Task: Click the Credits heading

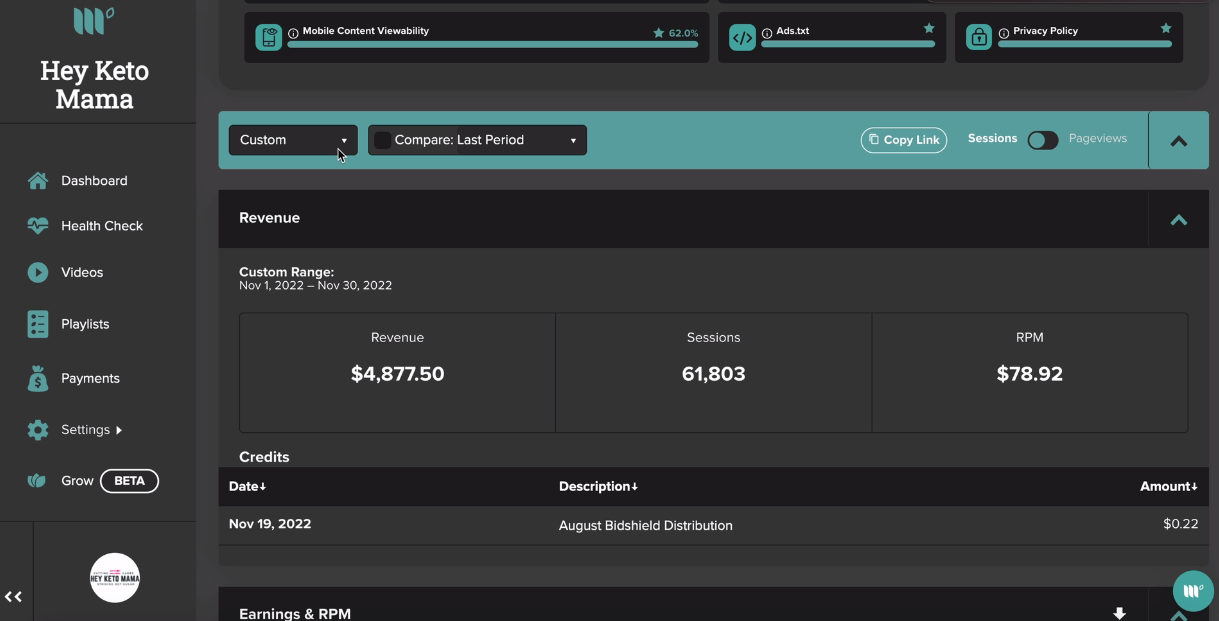Action: coord(264,457)
